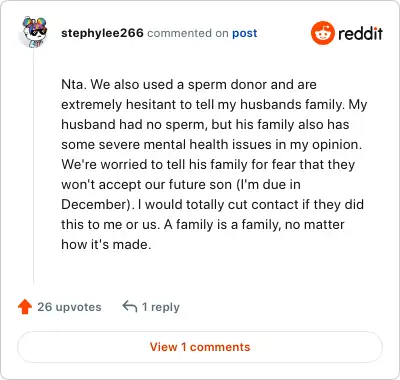This screenshot has height=380, width=400.
Task: Follow the blue "post" link
Action: [x=245, y=33]
